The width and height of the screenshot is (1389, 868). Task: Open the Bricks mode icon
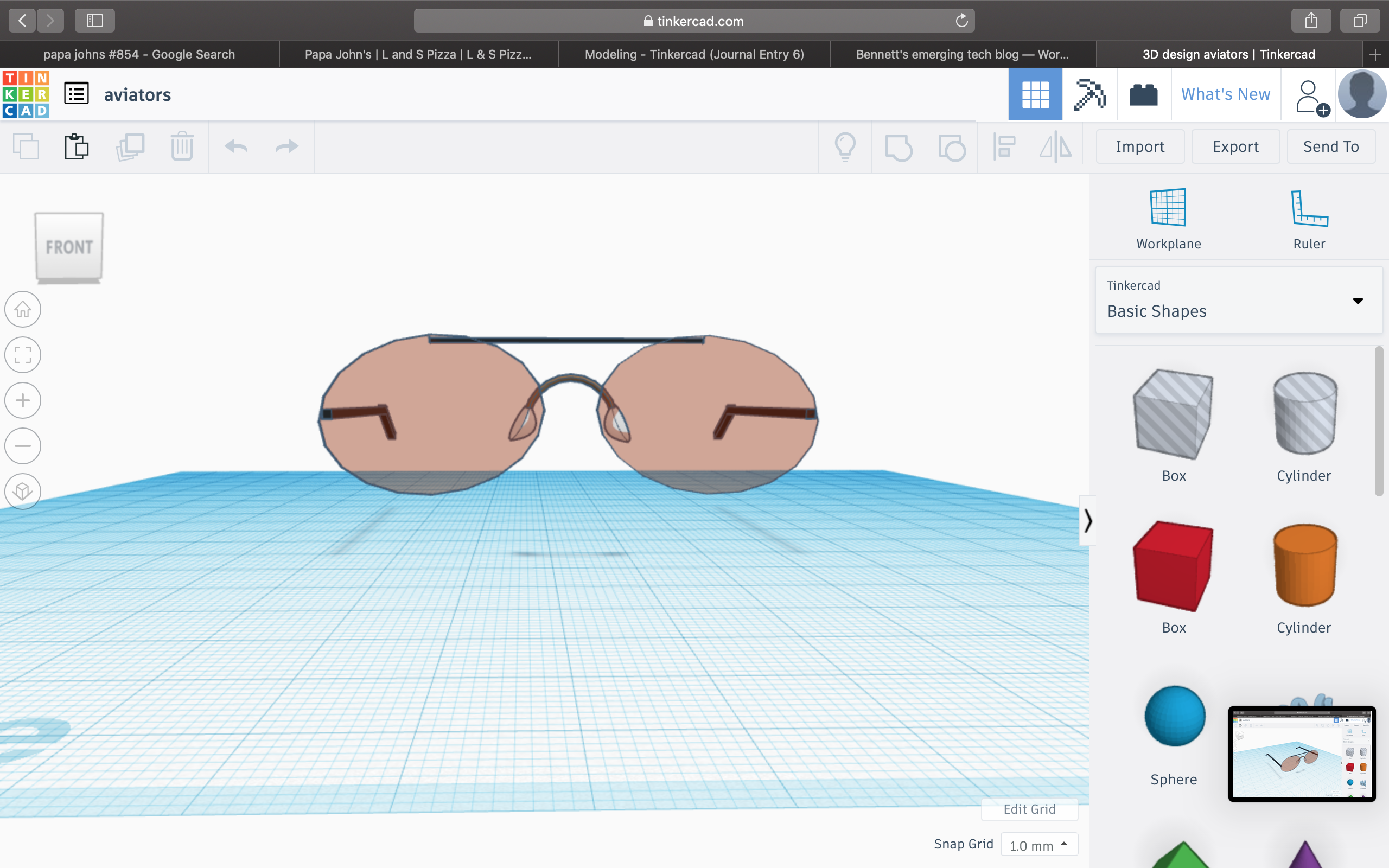1143,95
